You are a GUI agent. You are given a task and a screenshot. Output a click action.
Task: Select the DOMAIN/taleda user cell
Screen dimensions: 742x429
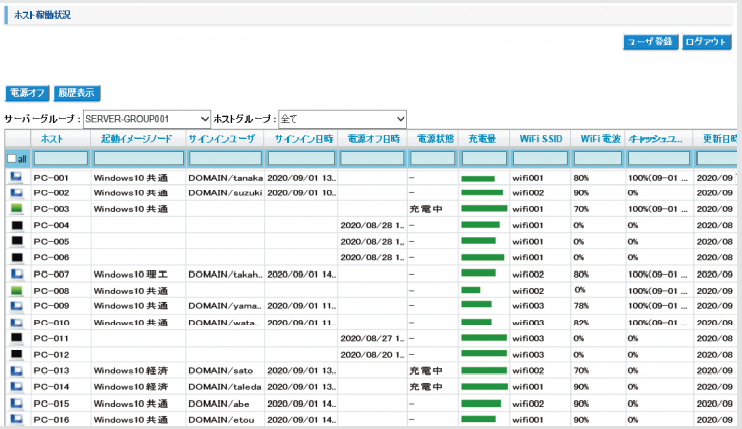(225, 386)
